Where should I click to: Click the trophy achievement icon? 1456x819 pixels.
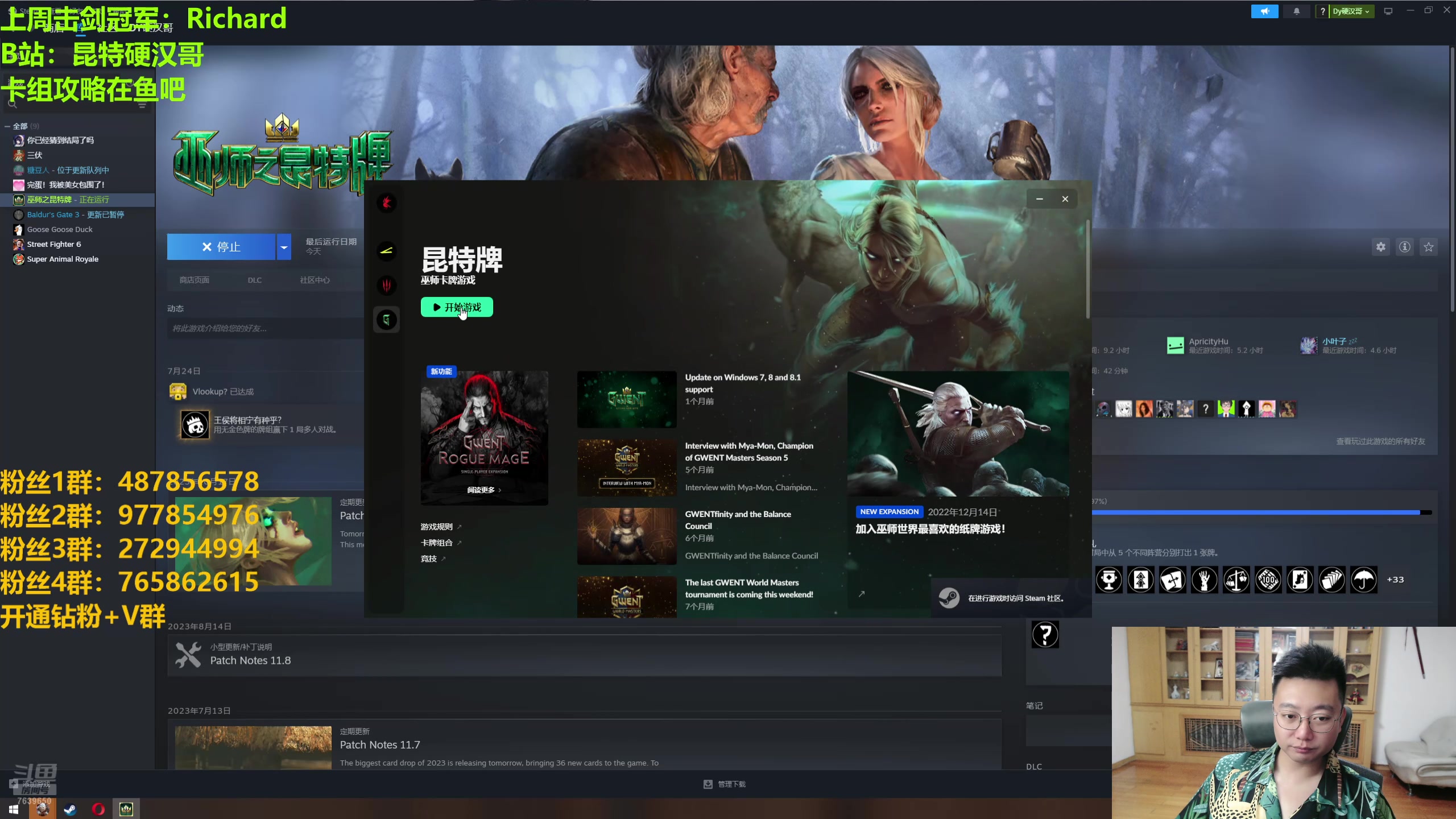click(x=1108, y=580)
